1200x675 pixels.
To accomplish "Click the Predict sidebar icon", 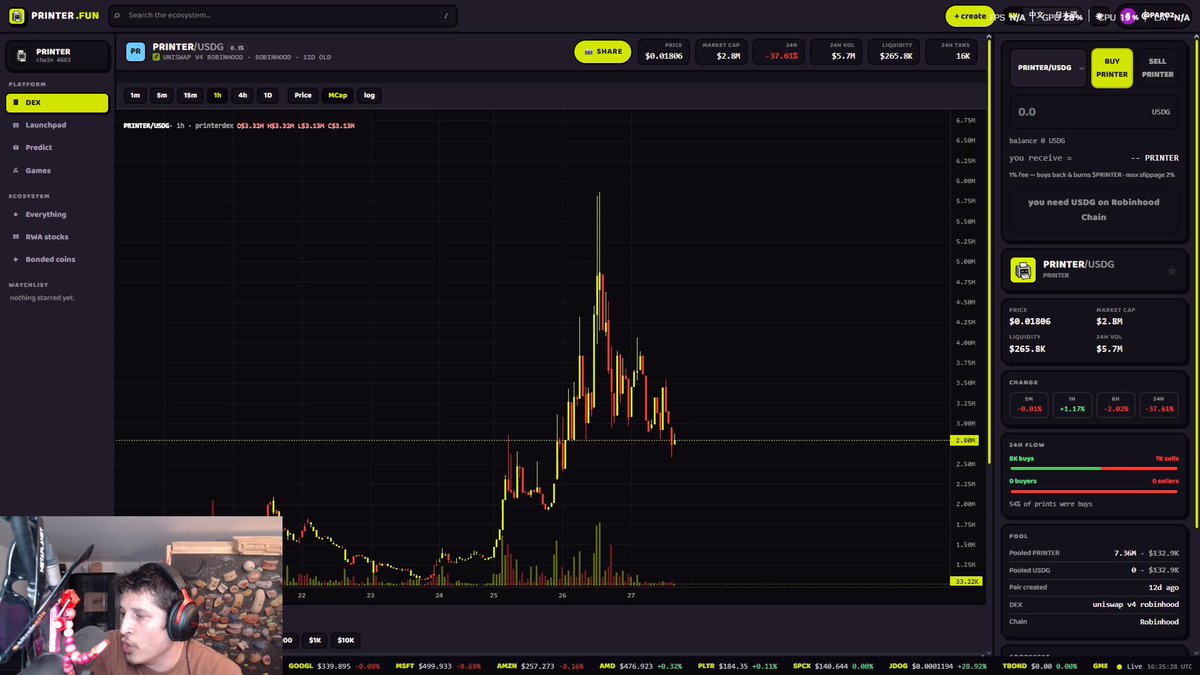I will (15, 147).
